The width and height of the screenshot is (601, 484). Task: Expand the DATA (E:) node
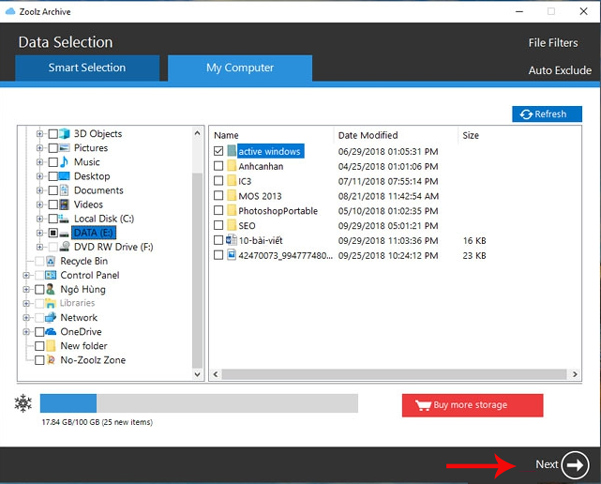[39, 233]
